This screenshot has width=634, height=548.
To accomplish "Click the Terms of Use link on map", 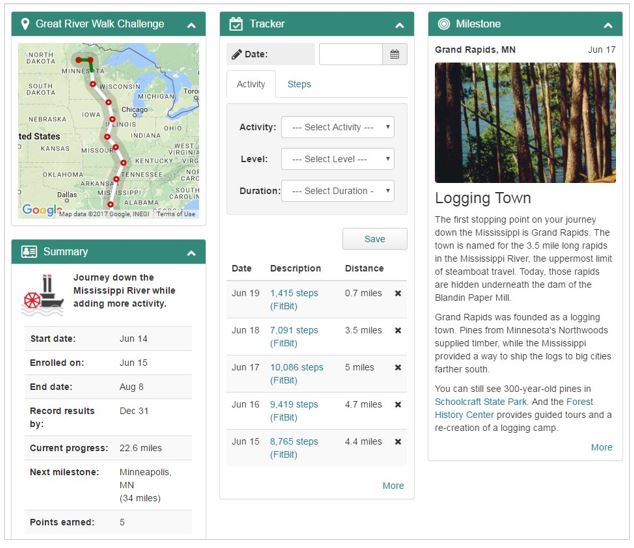I will click(176, 214).
